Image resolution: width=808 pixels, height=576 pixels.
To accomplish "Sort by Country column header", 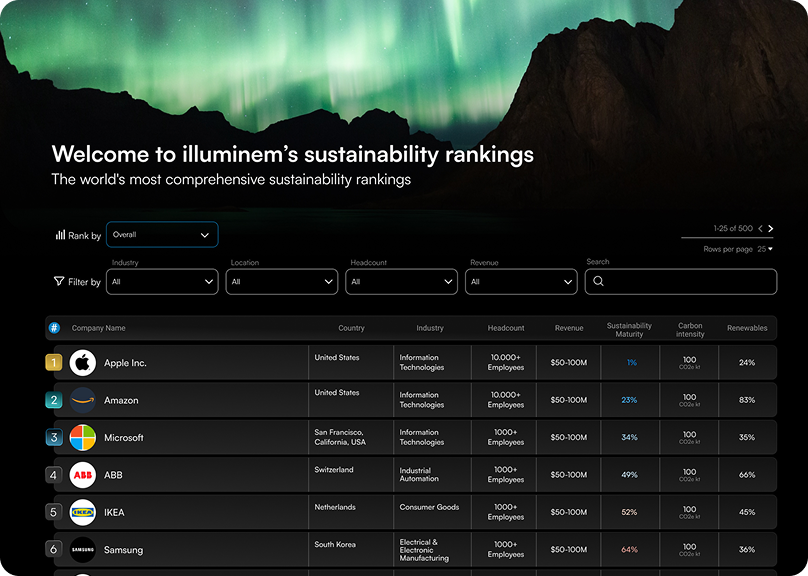I will tap(351, 328).
